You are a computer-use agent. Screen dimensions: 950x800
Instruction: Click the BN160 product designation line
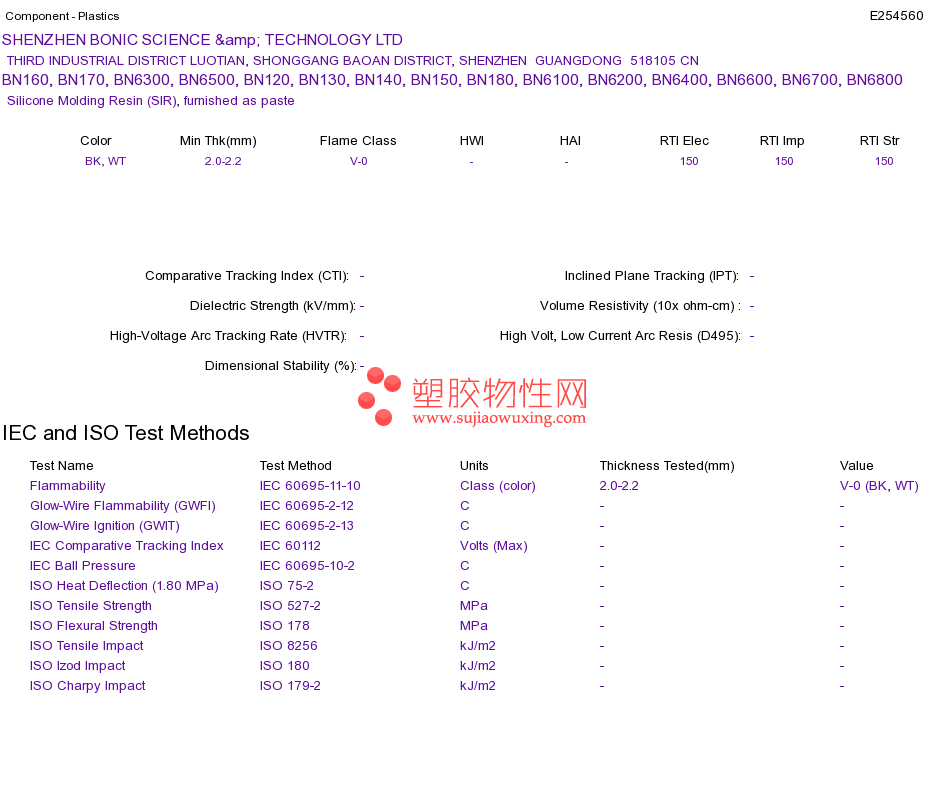452,80
